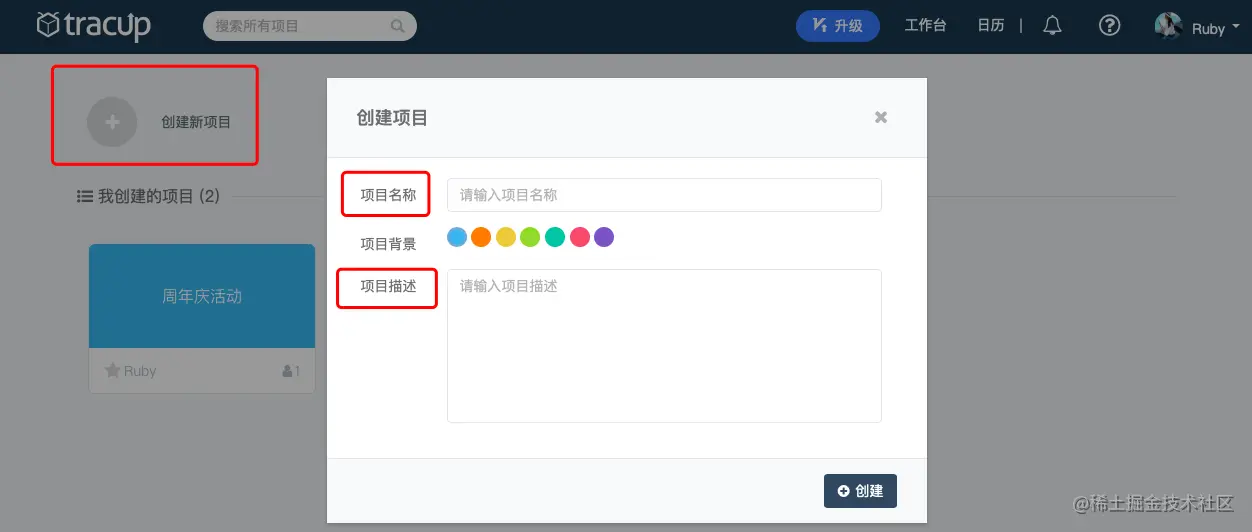Open the notifications bell
The image size is (1252, 532).
[x=1052, y=26]
